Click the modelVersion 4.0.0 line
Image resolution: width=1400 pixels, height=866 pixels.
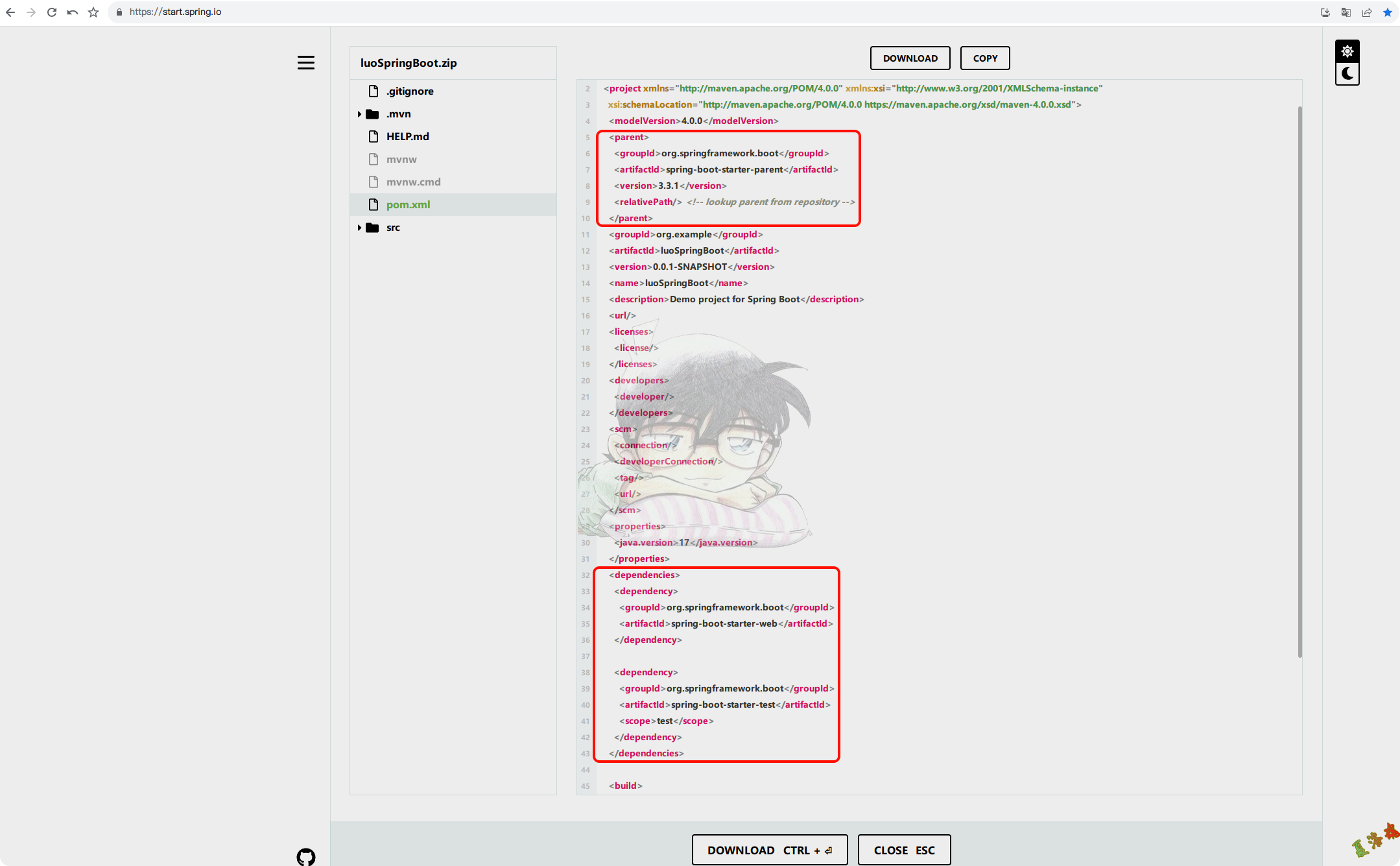pyautogui.click(x=694, y=121)
